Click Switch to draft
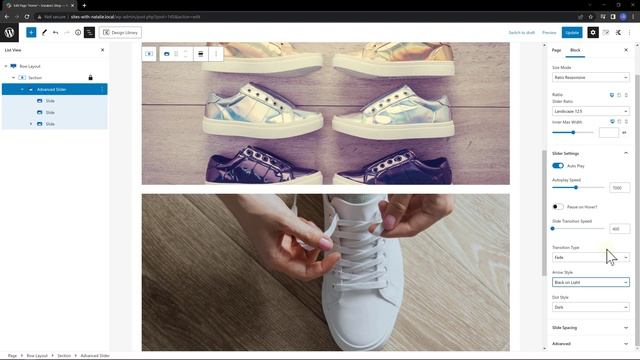 coord(522,32)
